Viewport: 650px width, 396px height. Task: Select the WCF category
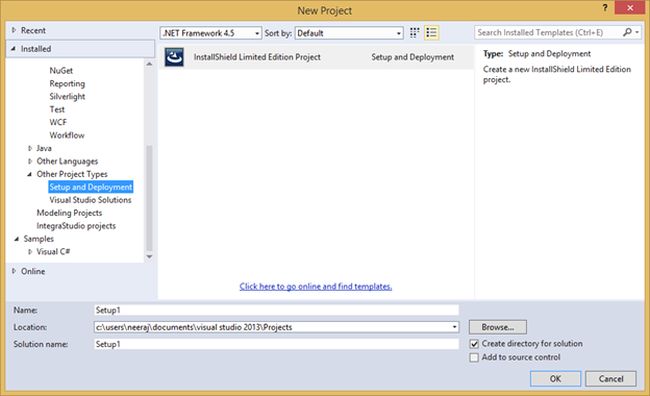click(x=58, y=122)
